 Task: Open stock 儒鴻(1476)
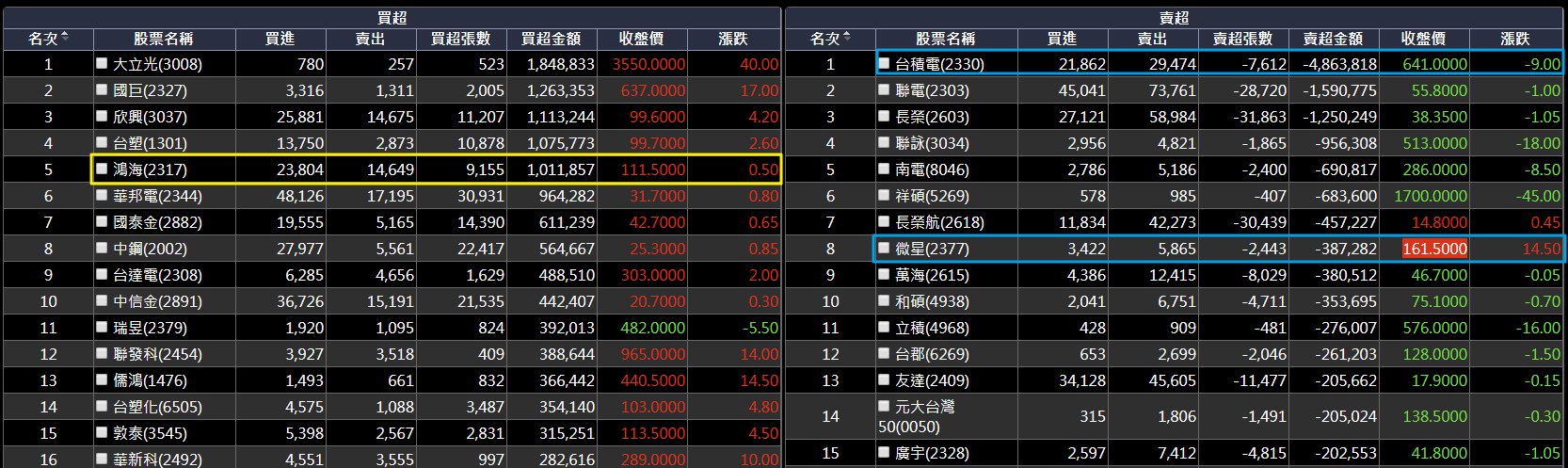pos(150,380)
